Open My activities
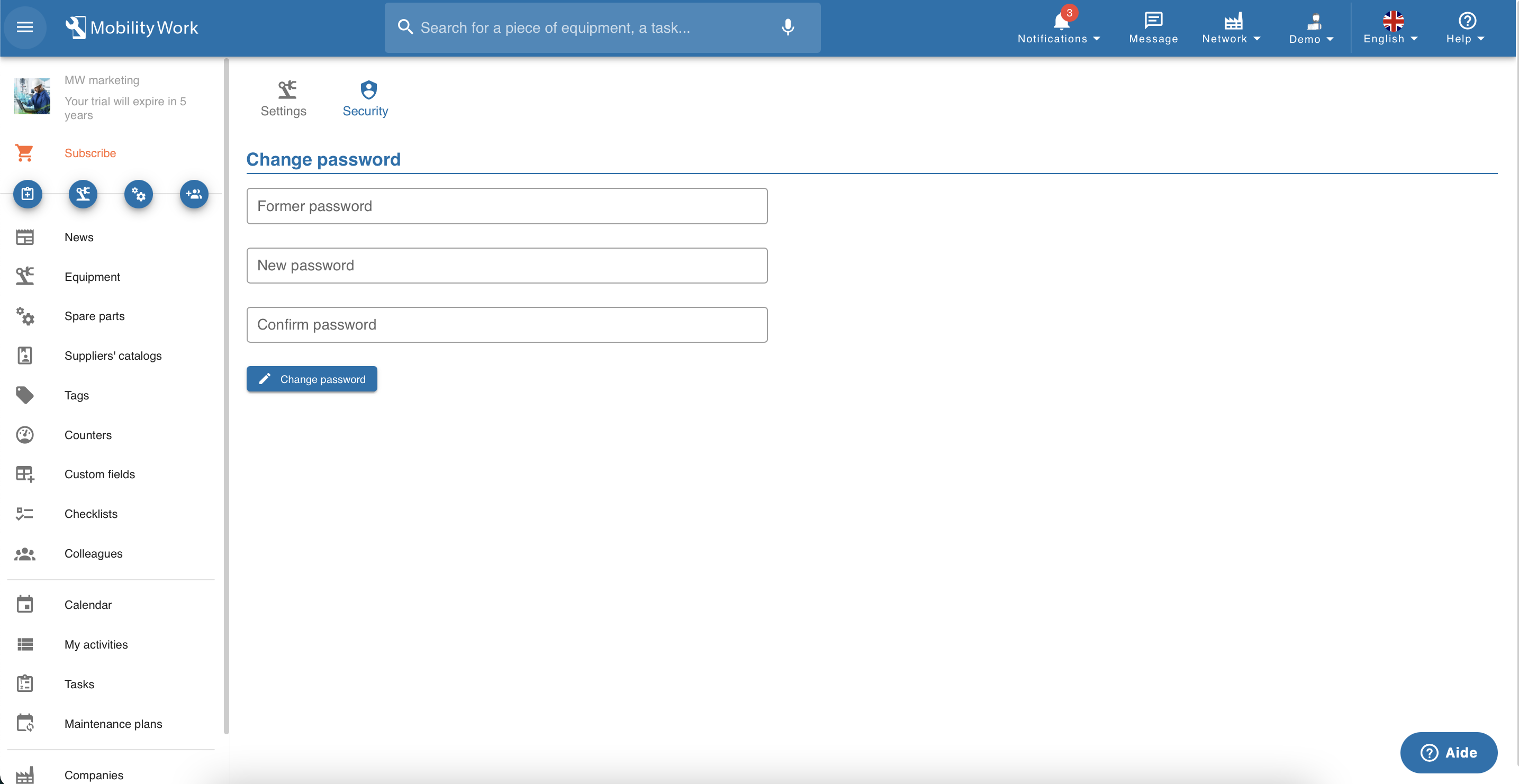Screen dimensions: 1519x784 pyautogui.click(x=96, y=644)
